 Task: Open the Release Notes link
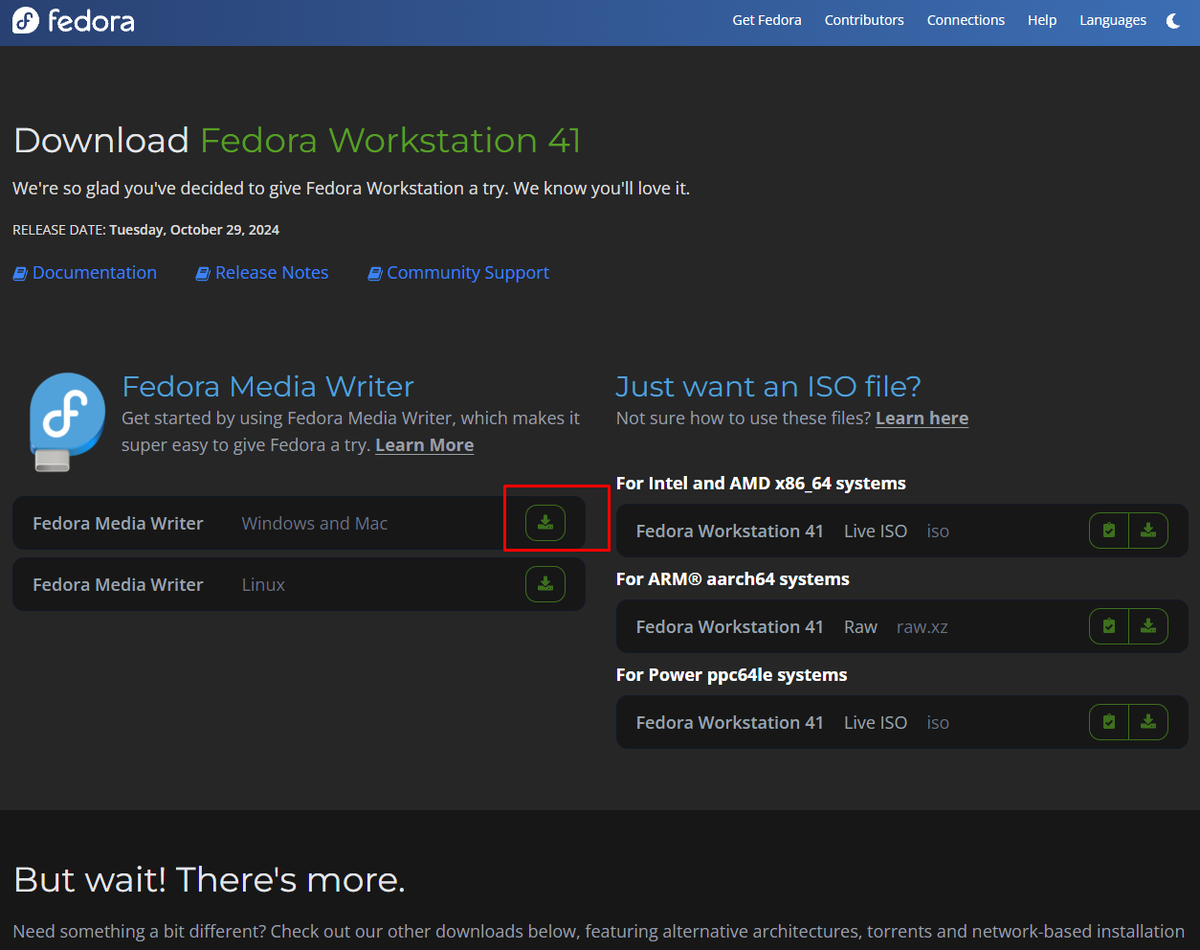click(271, 273)
